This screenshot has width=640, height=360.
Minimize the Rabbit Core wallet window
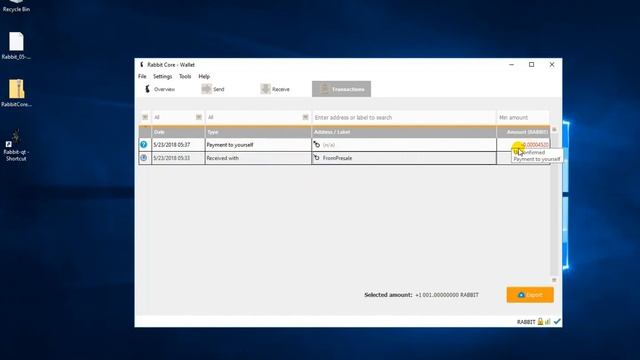click(511, 64)
